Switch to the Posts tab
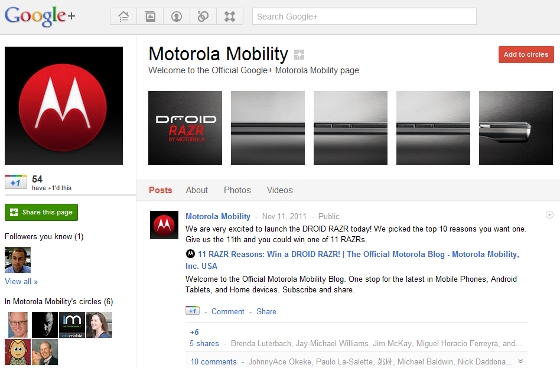This screenshot has width=560, height=368. (160, 190)
